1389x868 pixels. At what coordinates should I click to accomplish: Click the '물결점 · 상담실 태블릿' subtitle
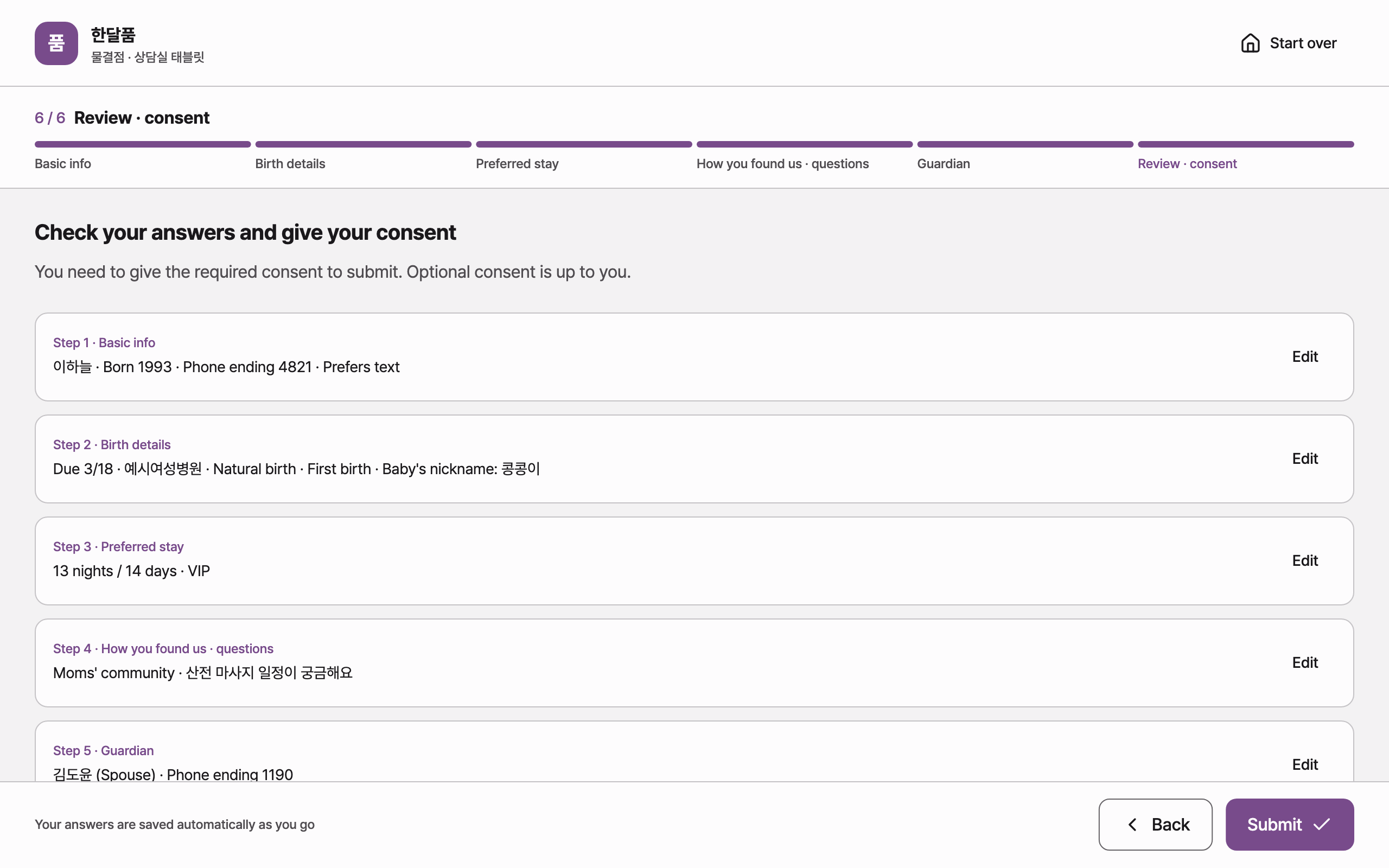tap(148, 57)
